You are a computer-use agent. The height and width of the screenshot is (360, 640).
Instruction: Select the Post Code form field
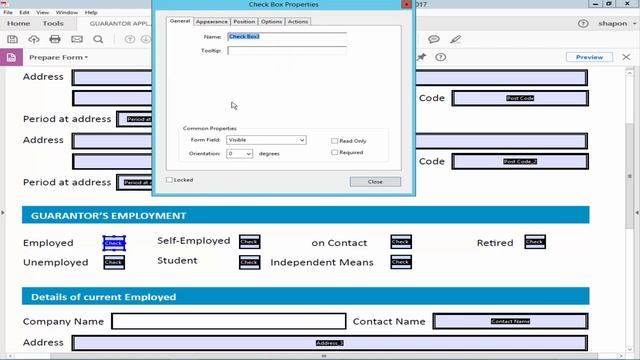click(x=520, y=98)
